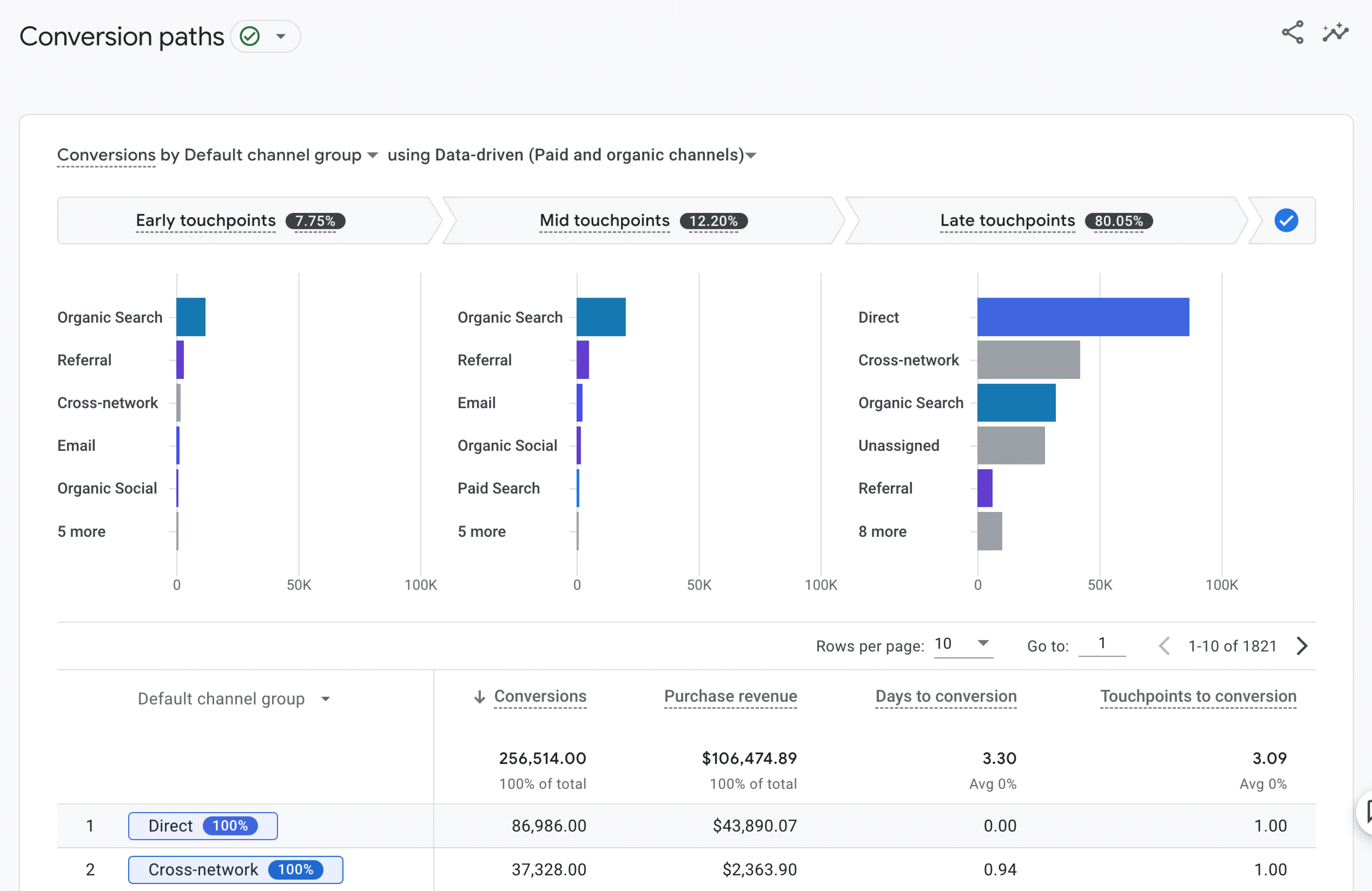Select the Mid touchpoints segment
The image size is (1372, 891).
(x=604, y=221)
